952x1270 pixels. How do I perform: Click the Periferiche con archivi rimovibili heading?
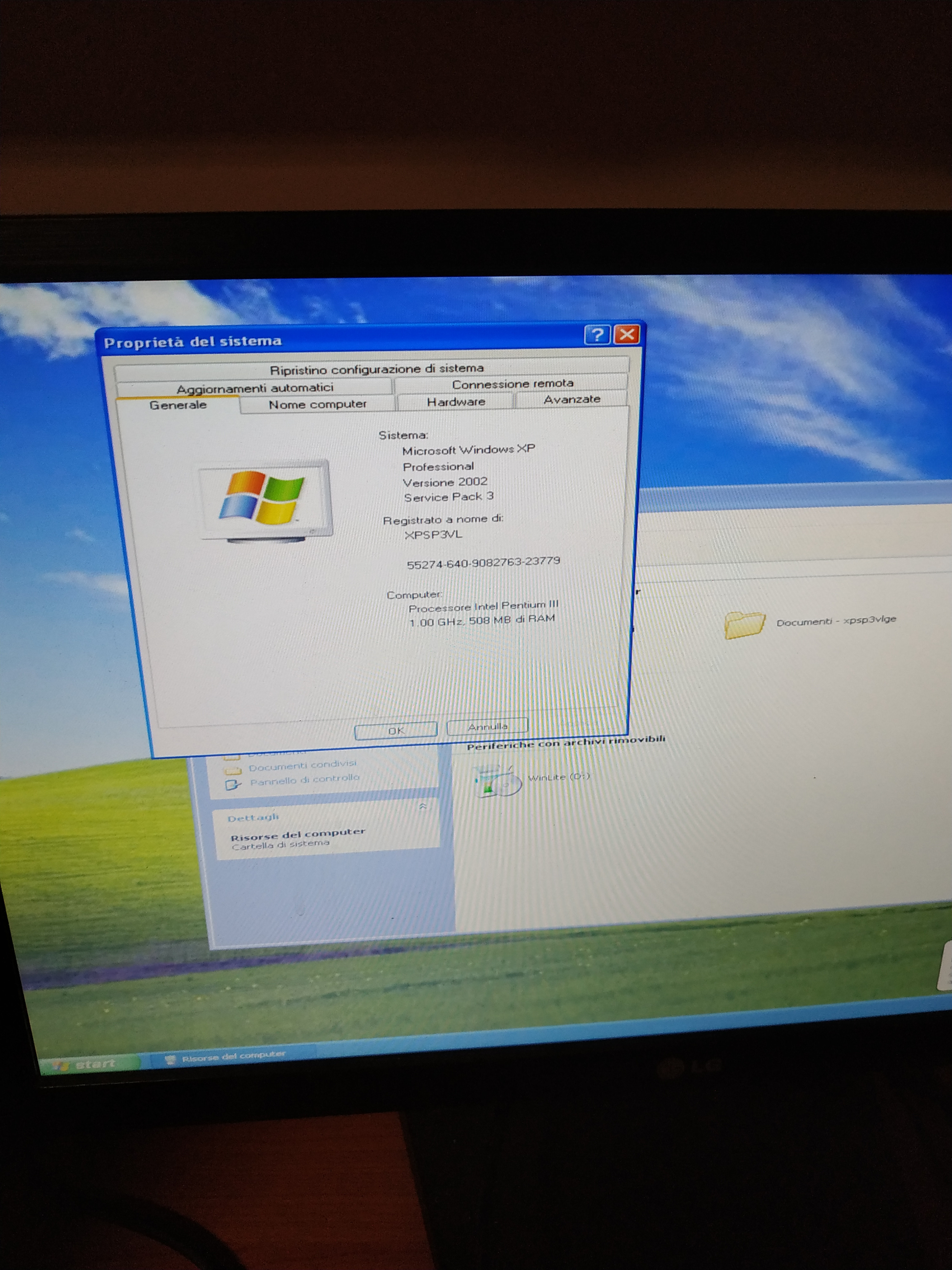coord(566,742)
